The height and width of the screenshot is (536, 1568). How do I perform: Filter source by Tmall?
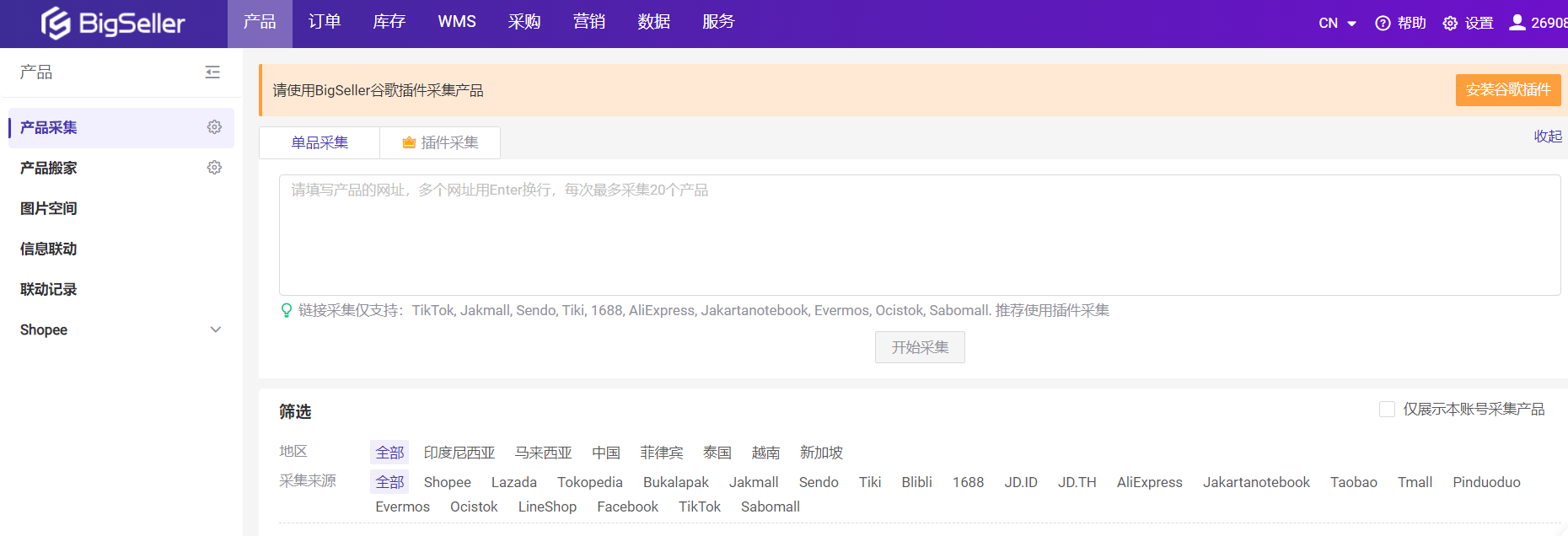[x=1415, y=482]
